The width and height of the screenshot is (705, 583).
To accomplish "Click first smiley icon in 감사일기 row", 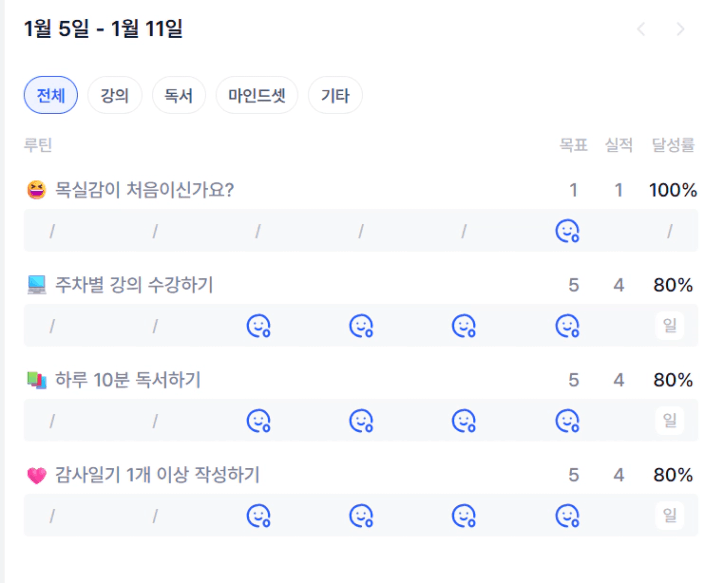I will coord(259,516).
